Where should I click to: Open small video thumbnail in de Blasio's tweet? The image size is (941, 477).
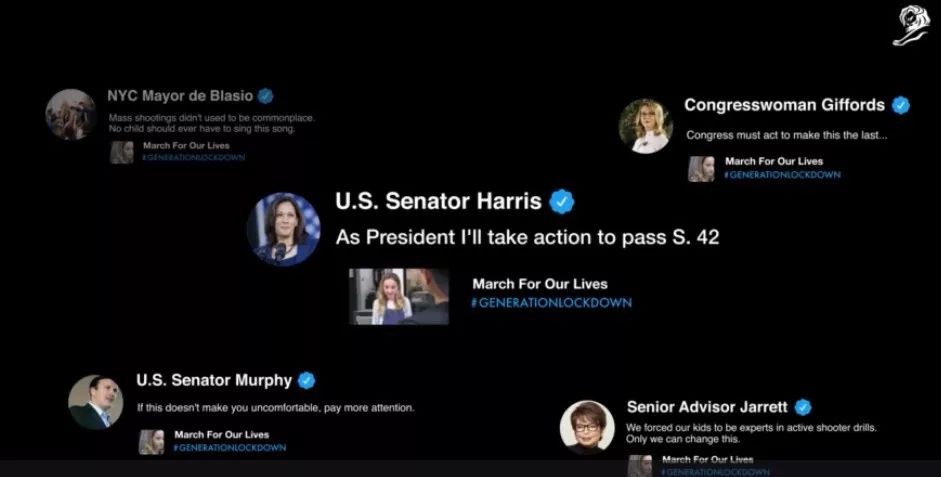click(x=122, y=152)
